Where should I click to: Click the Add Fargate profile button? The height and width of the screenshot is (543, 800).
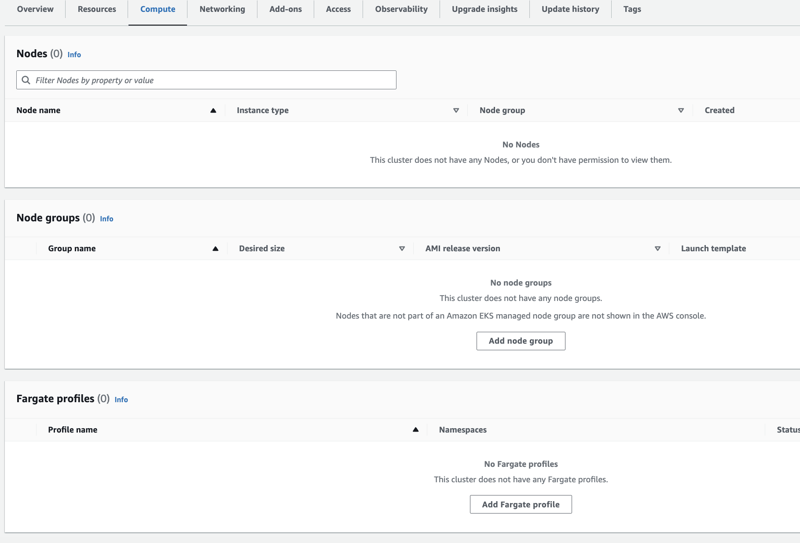click(x=520, y=504)
